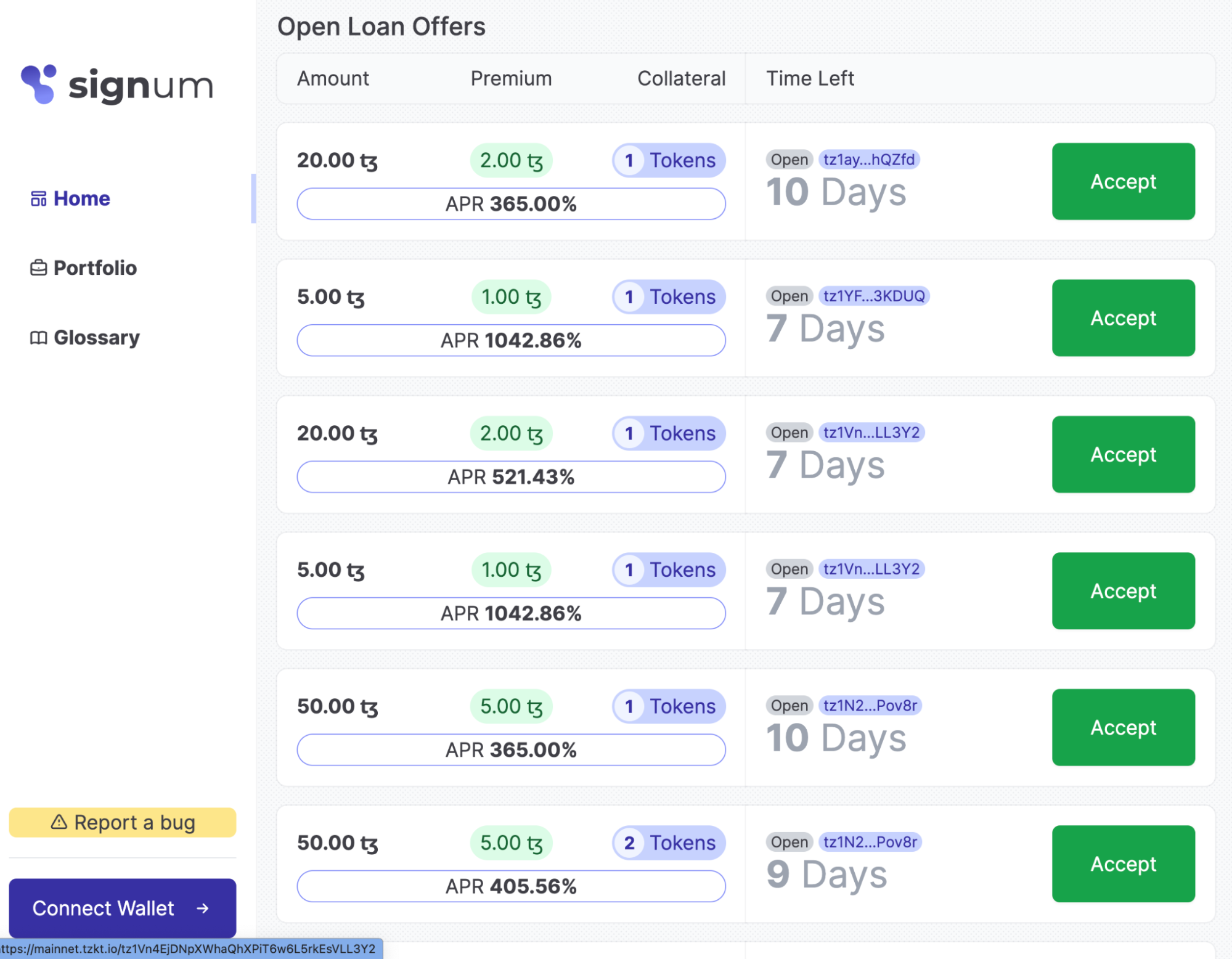Go to the Glossary page
1232x959 pixels.
(x=96, y=338)
